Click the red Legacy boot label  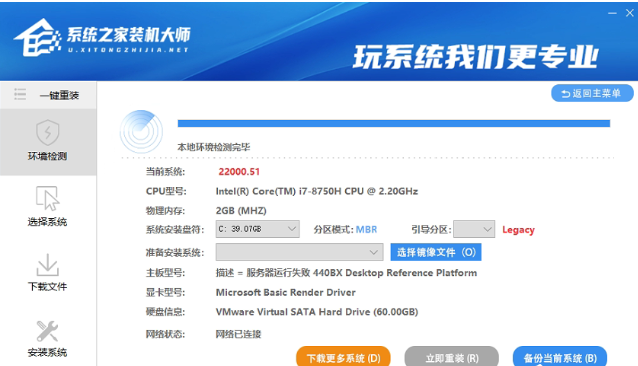tap(518, 230)
